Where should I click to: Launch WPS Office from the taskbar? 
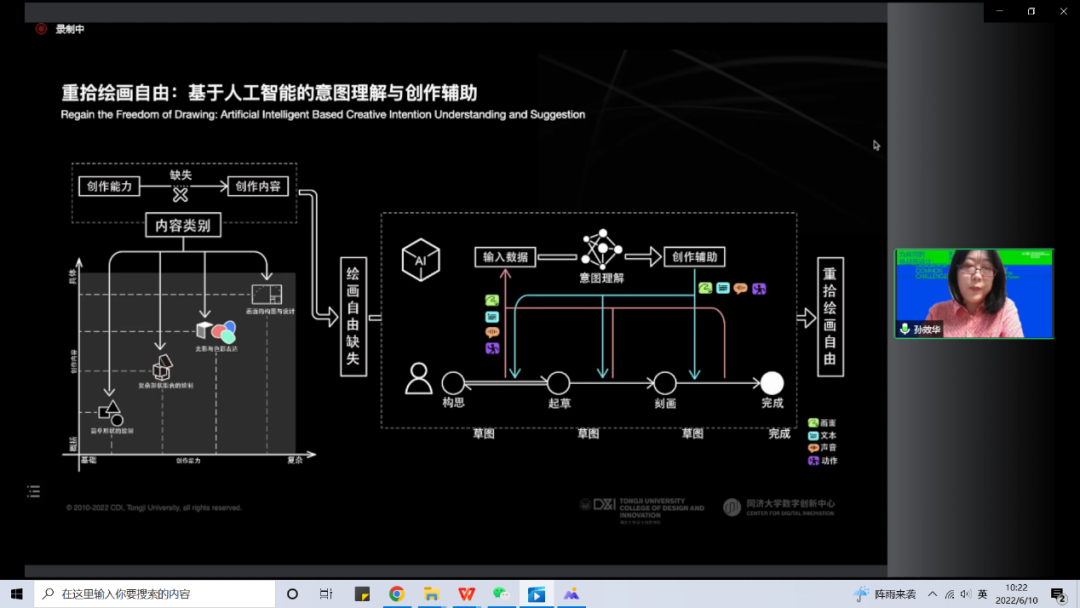pyautogui.click(x=466, y=594)
